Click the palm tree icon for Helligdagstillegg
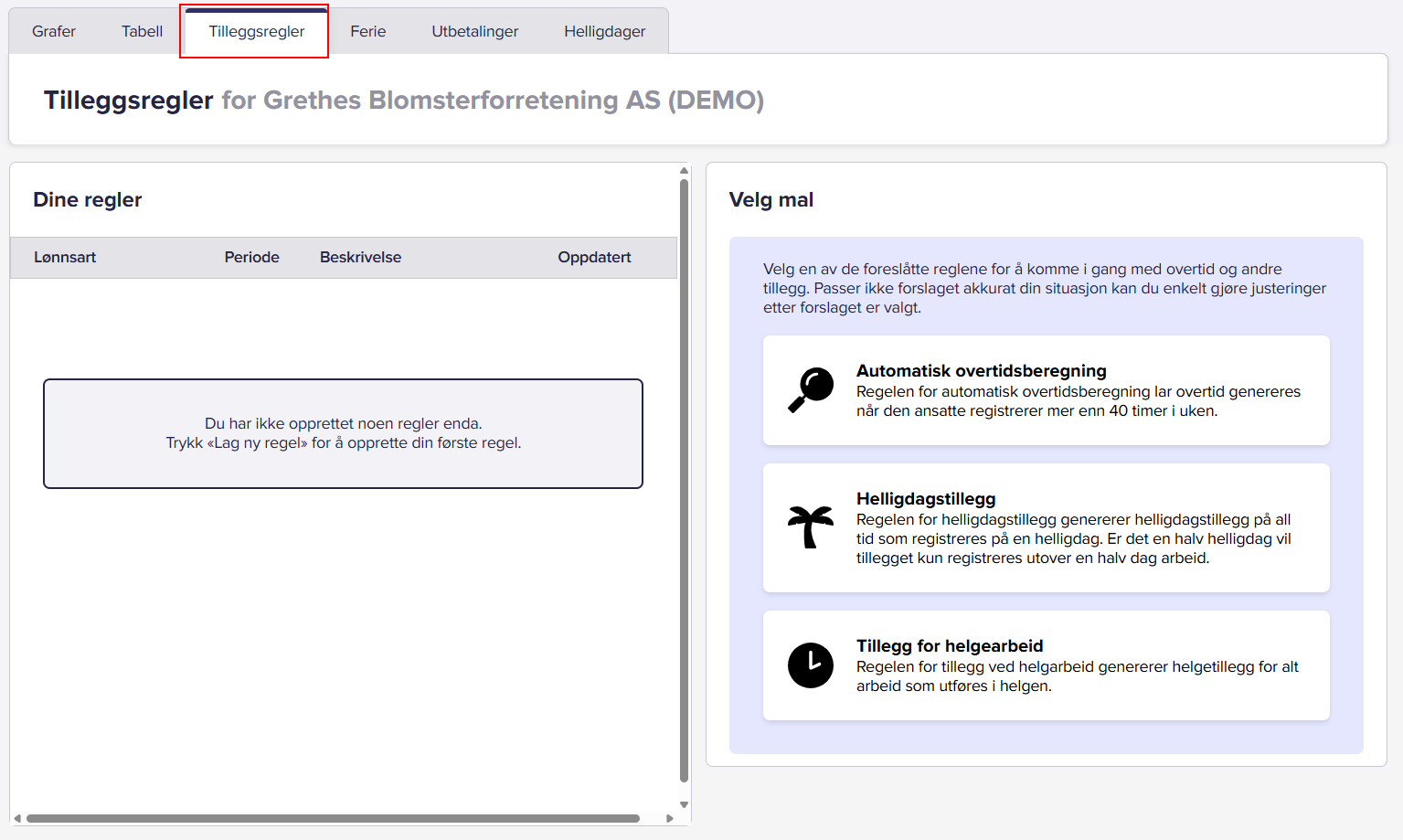The image size is (1403, 840). click(x=811, y=527)
